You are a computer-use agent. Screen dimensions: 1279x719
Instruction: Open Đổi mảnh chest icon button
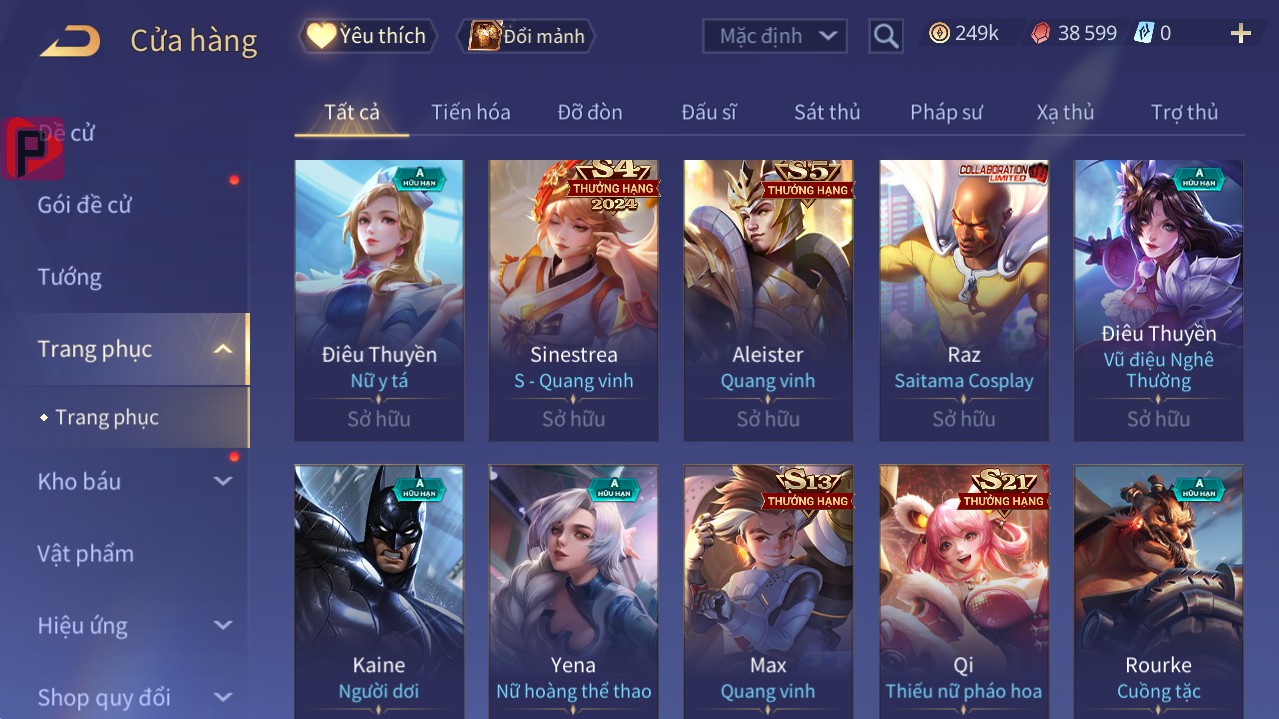[527, 36]
